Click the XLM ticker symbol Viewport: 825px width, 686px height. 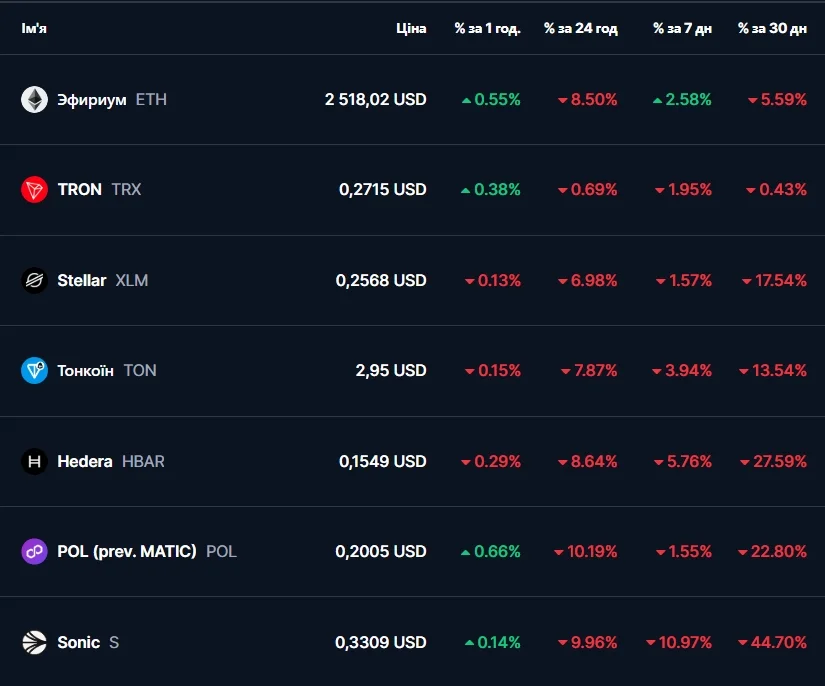pos(132,280)
